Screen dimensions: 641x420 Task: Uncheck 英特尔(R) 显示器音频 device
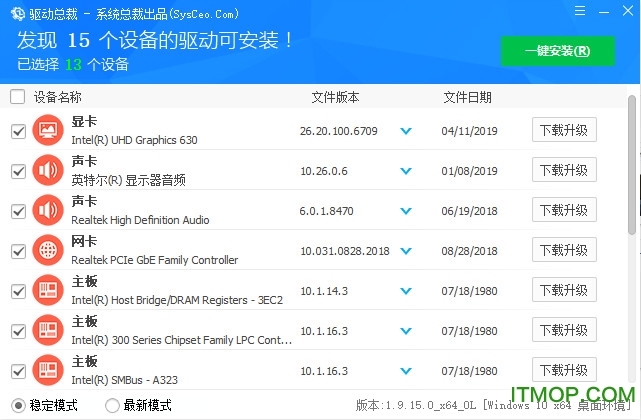(18, 171)
